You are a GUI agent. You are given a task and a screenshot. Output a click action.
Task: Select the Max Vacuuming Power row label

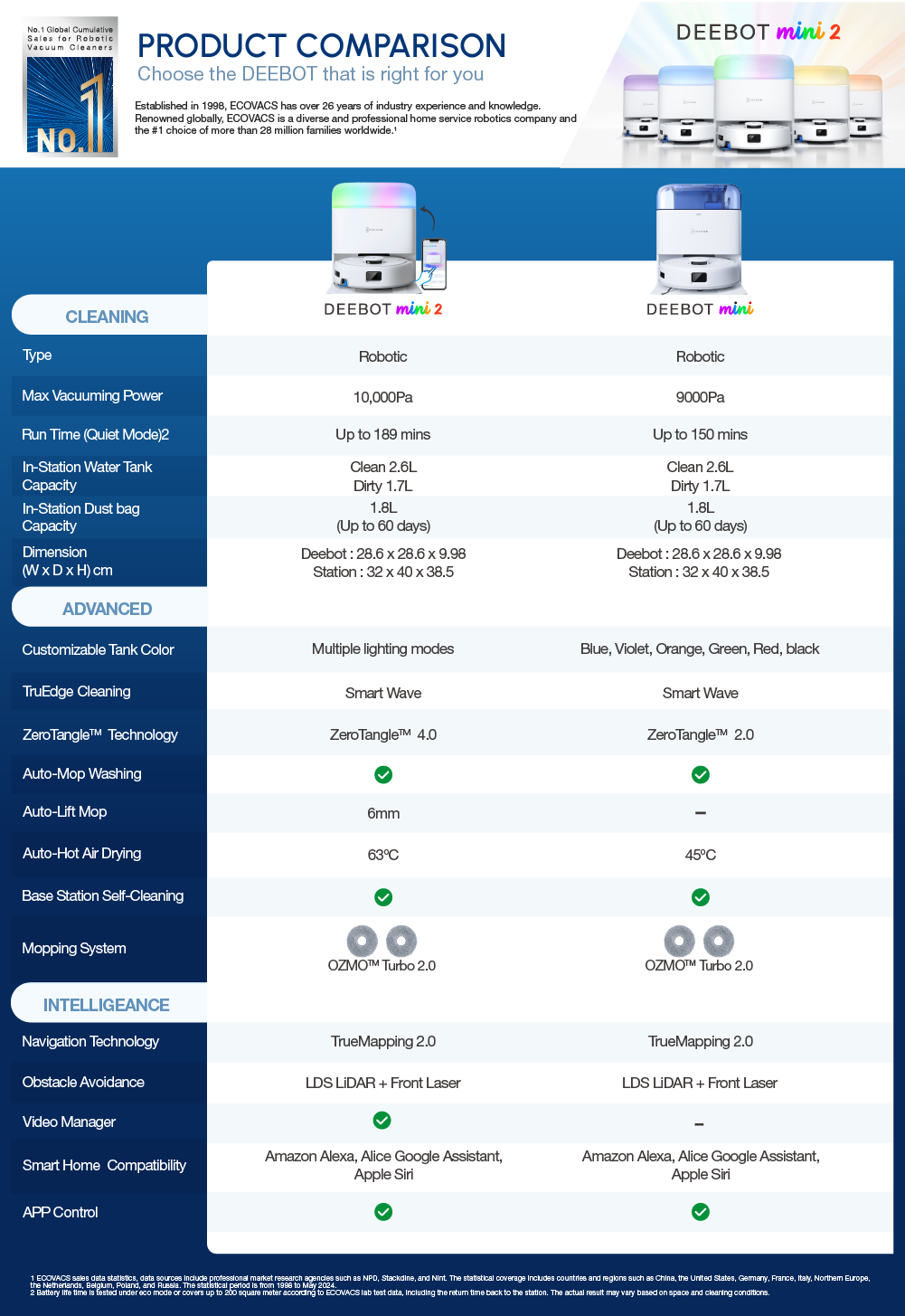point(92,395)
